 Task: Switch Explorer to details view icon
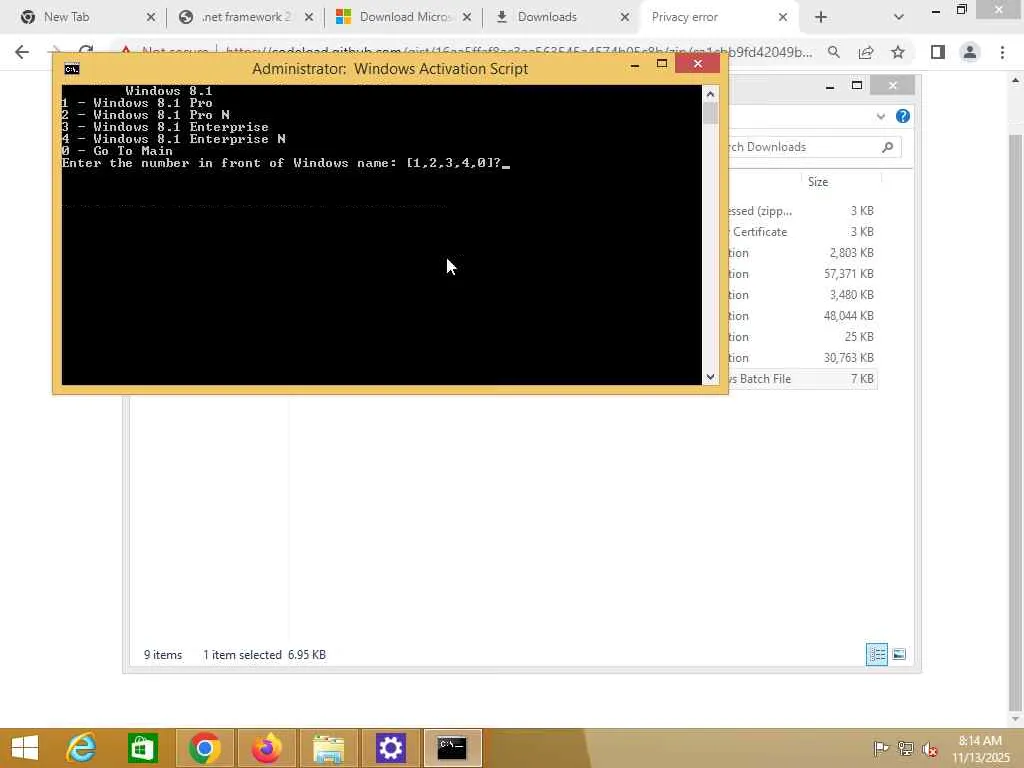tap(877, 654)
